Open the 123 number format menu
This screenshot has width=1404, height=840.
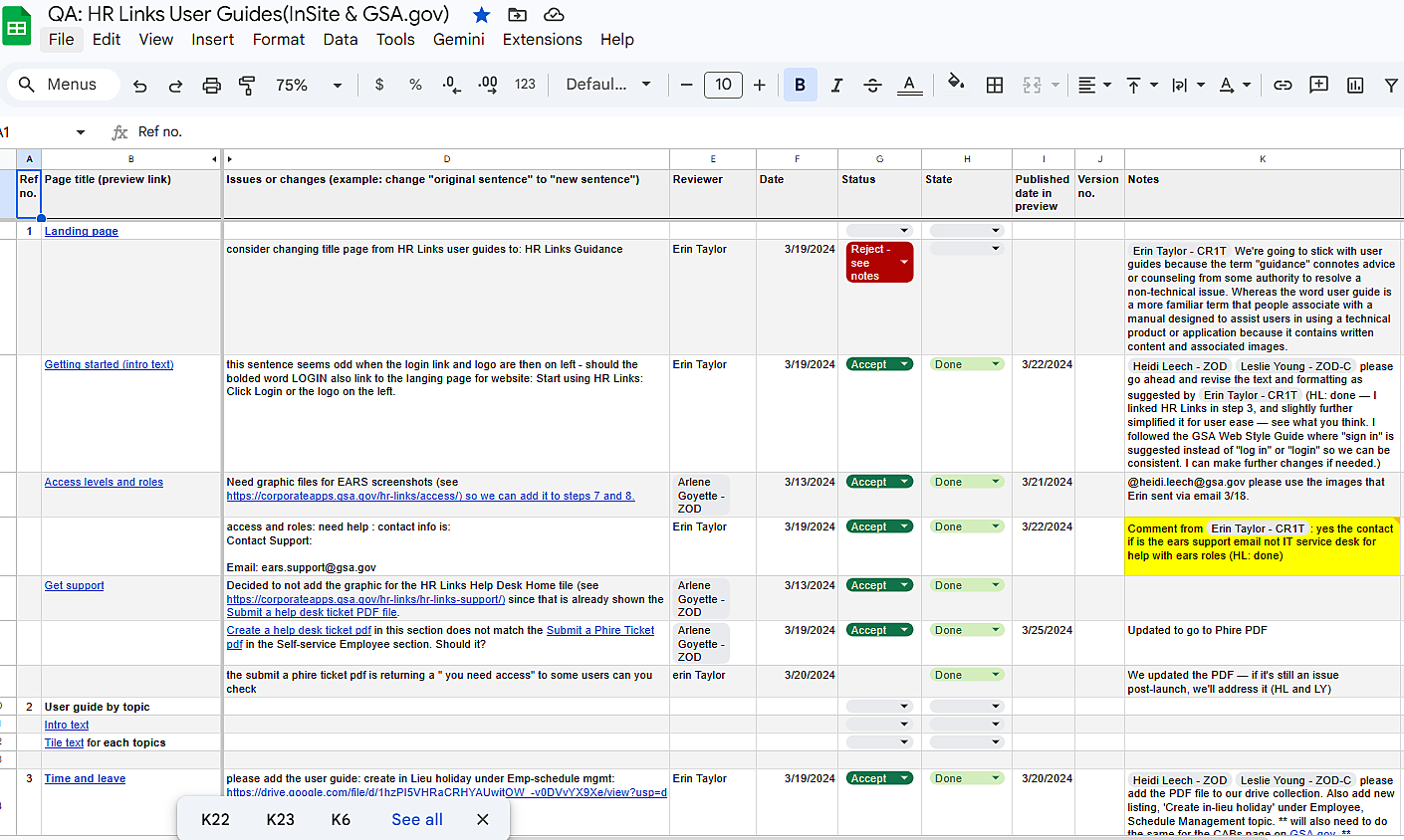click(525, 85)
